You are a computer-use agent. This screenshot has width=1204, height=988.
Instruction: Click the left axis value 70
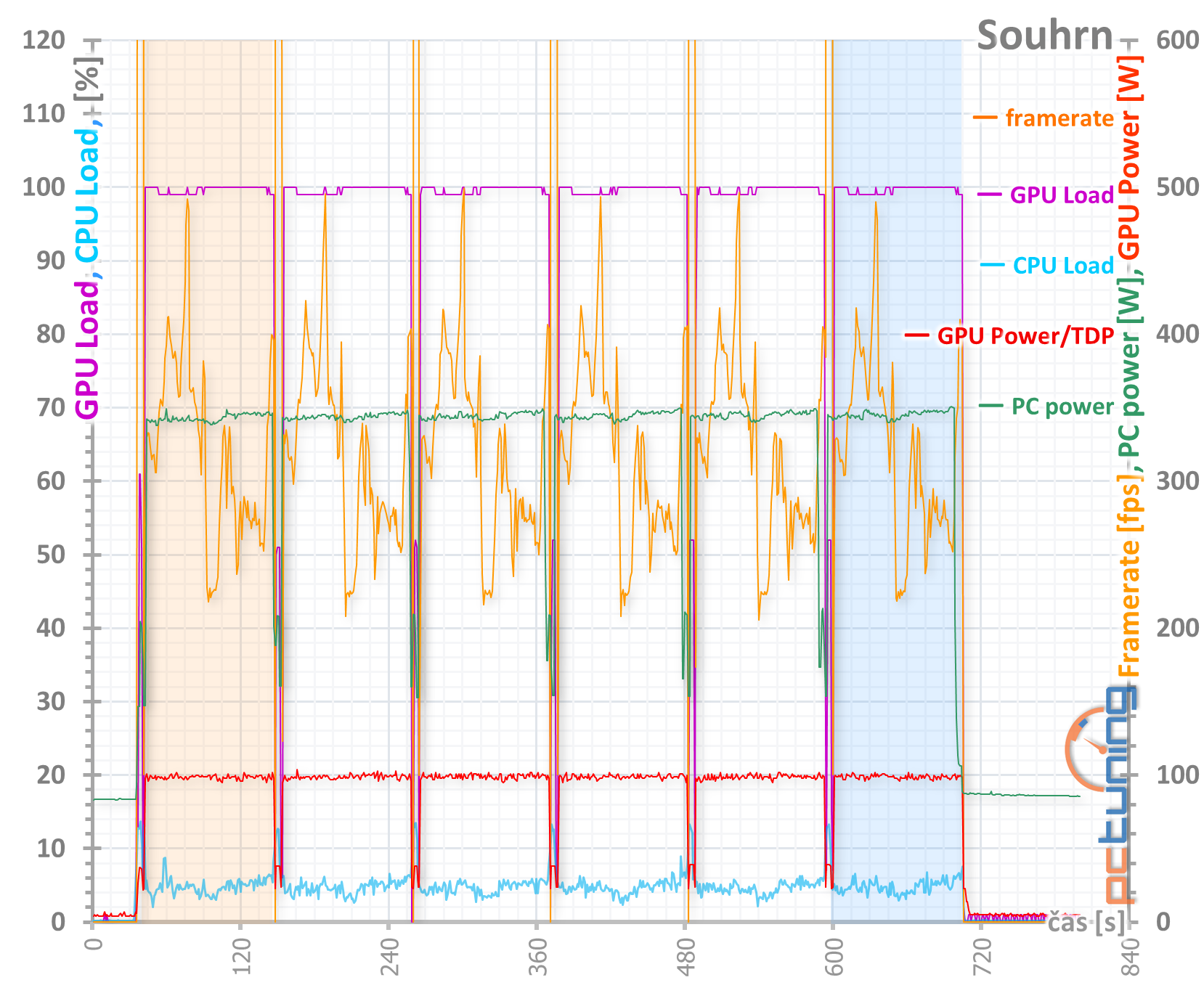(51, 407)
